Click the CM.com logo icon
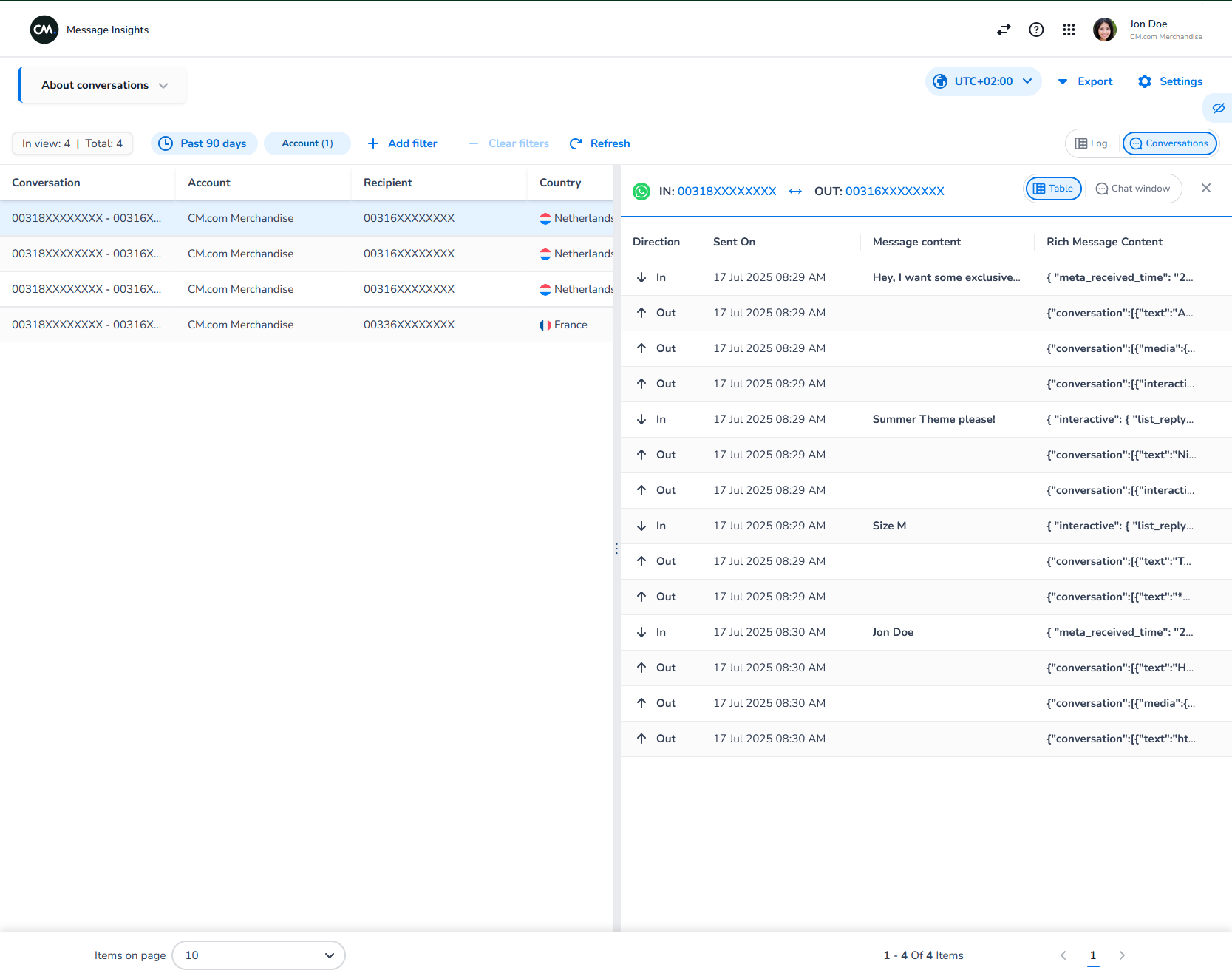The height and width of the screenshot is (976, 1232). click(x=44, y=30)
